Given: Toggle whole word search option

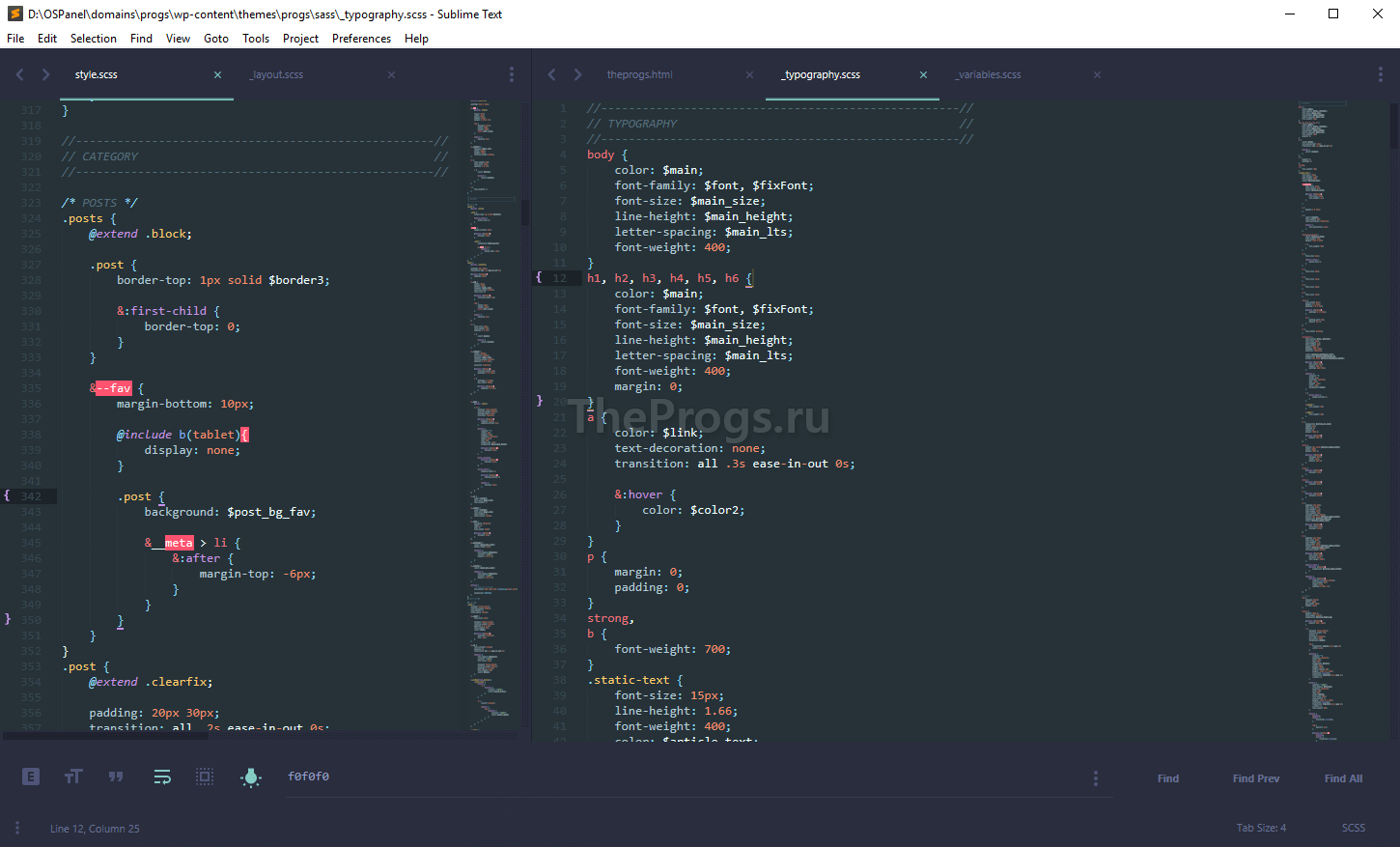Looking at the screenshot, I should tap(116, 776).
